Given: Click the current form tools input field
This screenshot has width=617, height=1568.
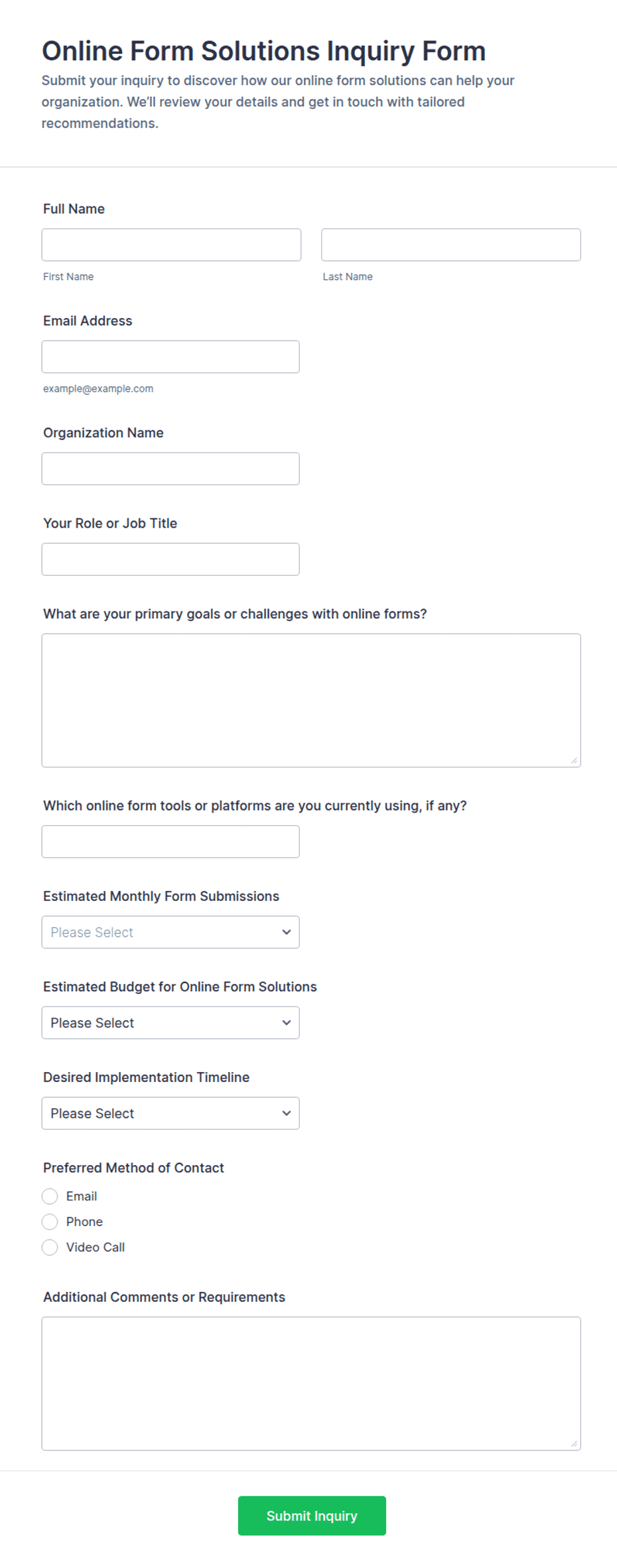Looking at the screenshot, I should point(171,842).
